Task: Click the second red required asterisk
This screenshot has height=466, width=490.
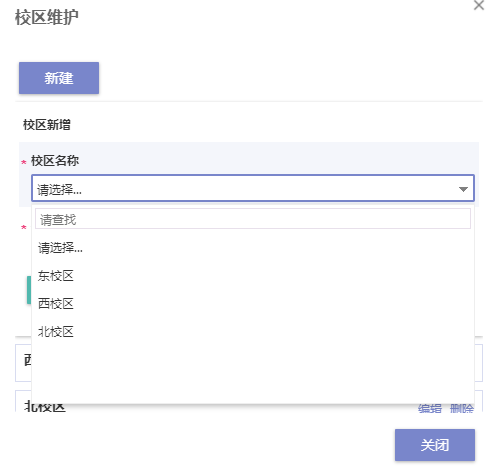Action: point(24,227)
